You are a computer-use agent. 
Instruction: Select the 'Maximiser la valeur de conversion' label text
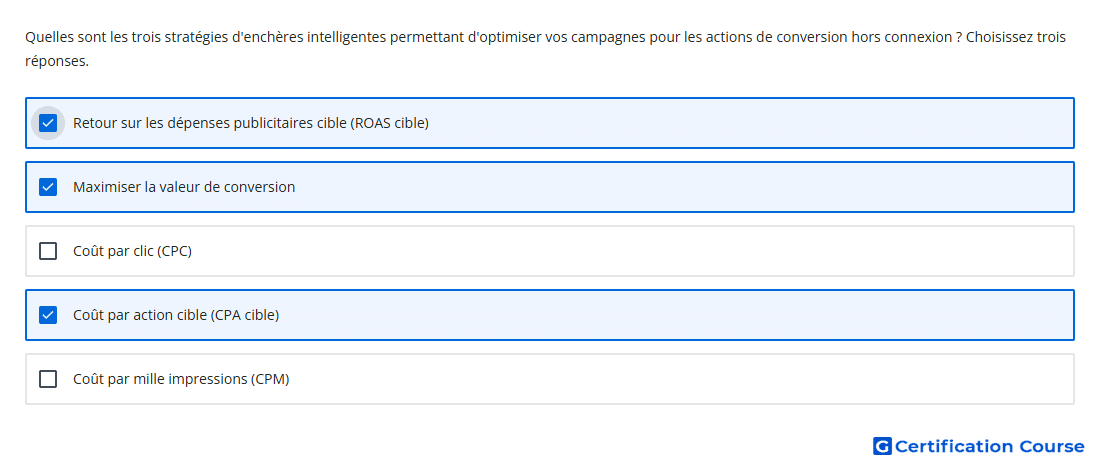coord(184,187)
